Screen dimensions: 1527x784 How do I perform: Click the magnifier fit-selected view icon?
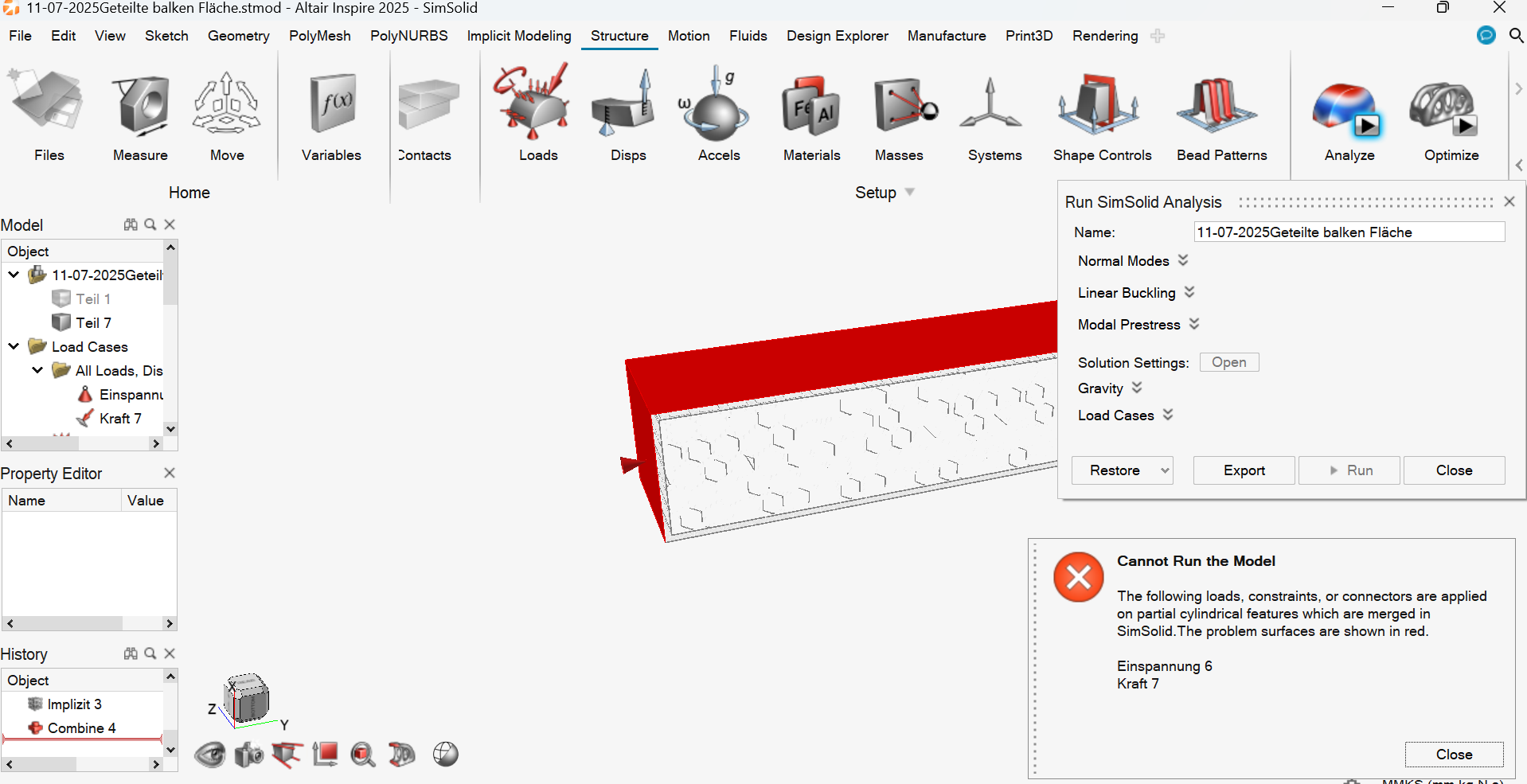pyautogui.click(x=363, y=754)
